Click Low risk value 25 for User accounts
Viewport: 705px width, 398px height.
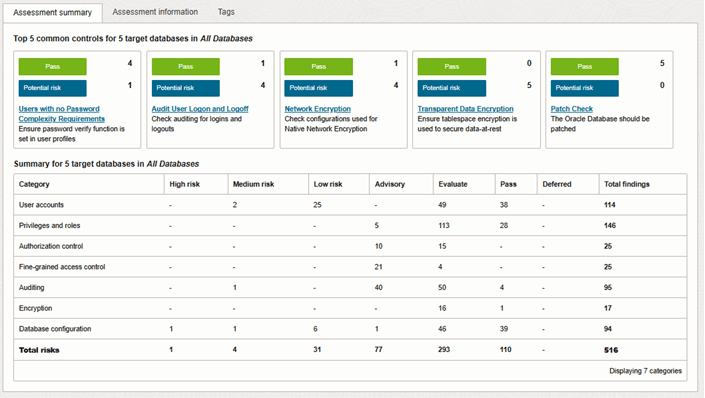[317, 205]
